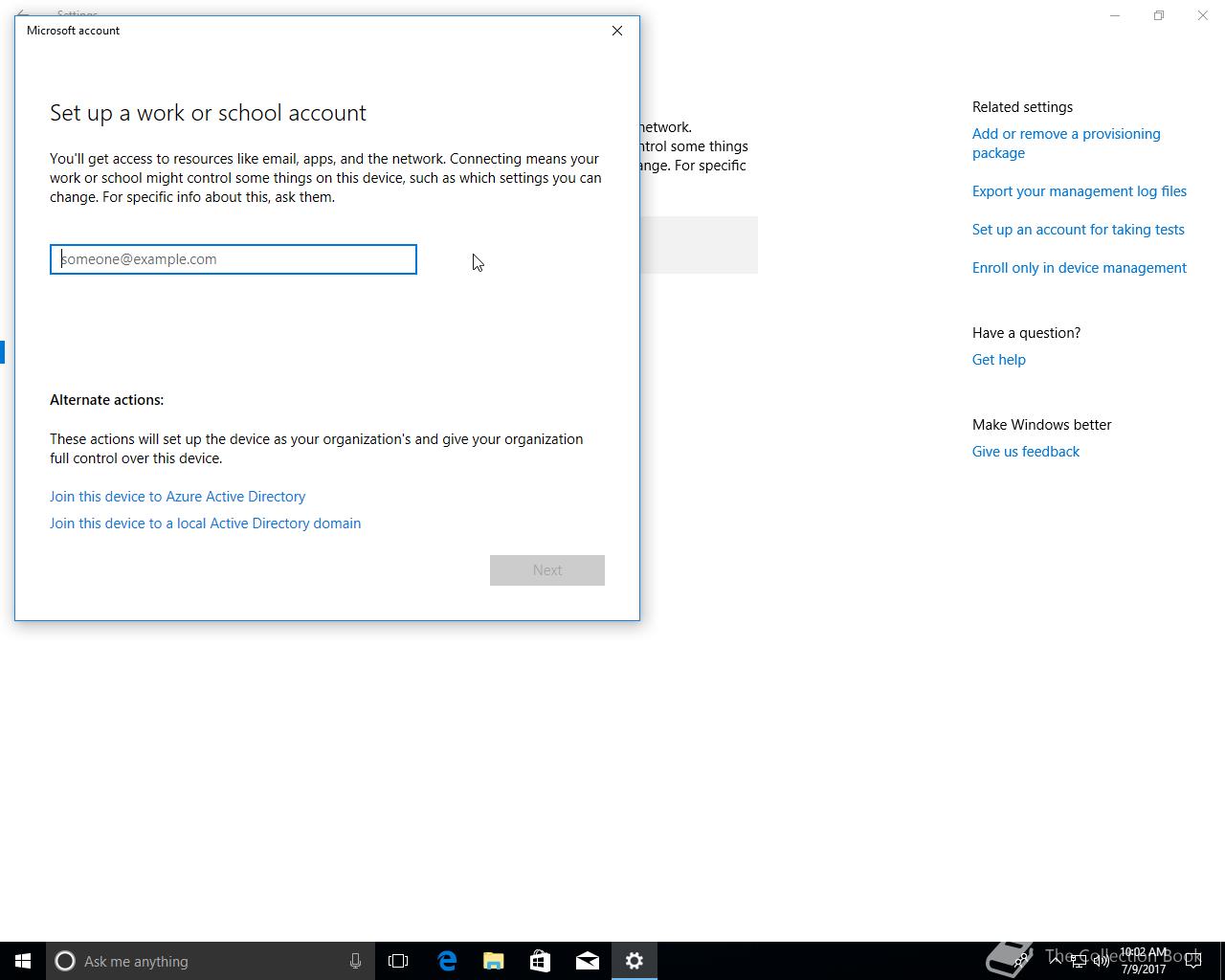Open Add or remove a provisioning package
1225x980 pixels.
[x=1066, y=144]
